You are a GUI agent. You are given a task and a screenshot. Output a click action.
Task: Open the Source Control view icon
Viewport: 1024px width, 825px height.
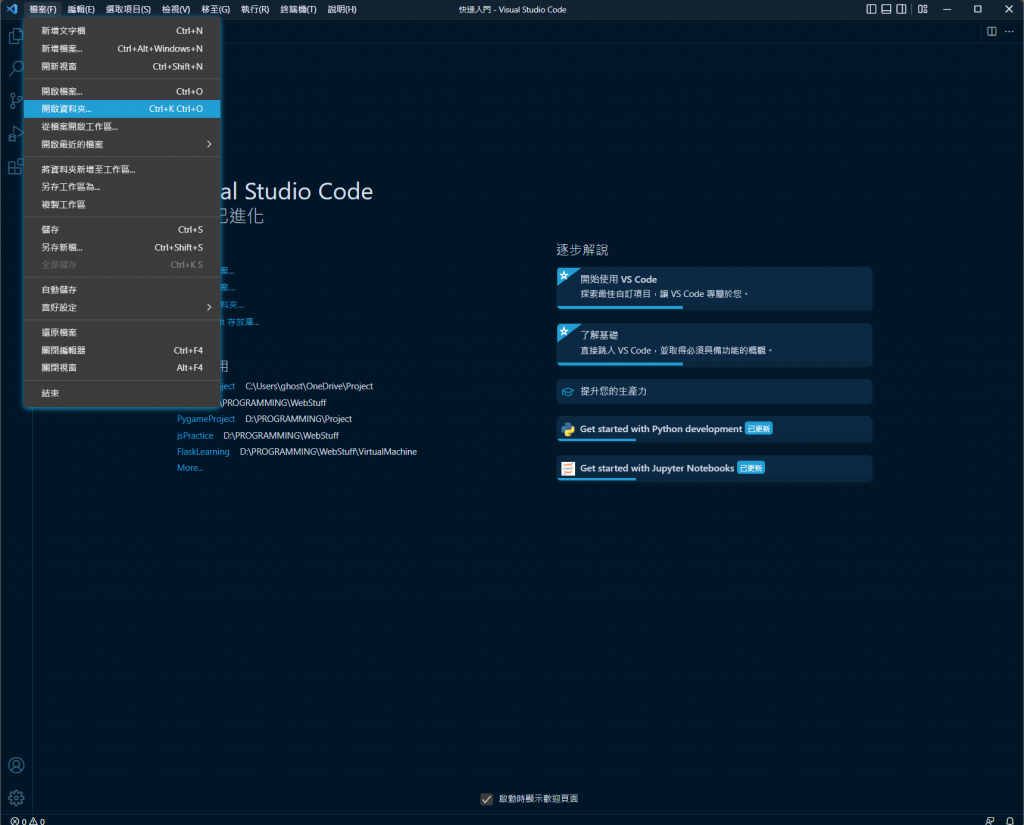pos(16,101)
